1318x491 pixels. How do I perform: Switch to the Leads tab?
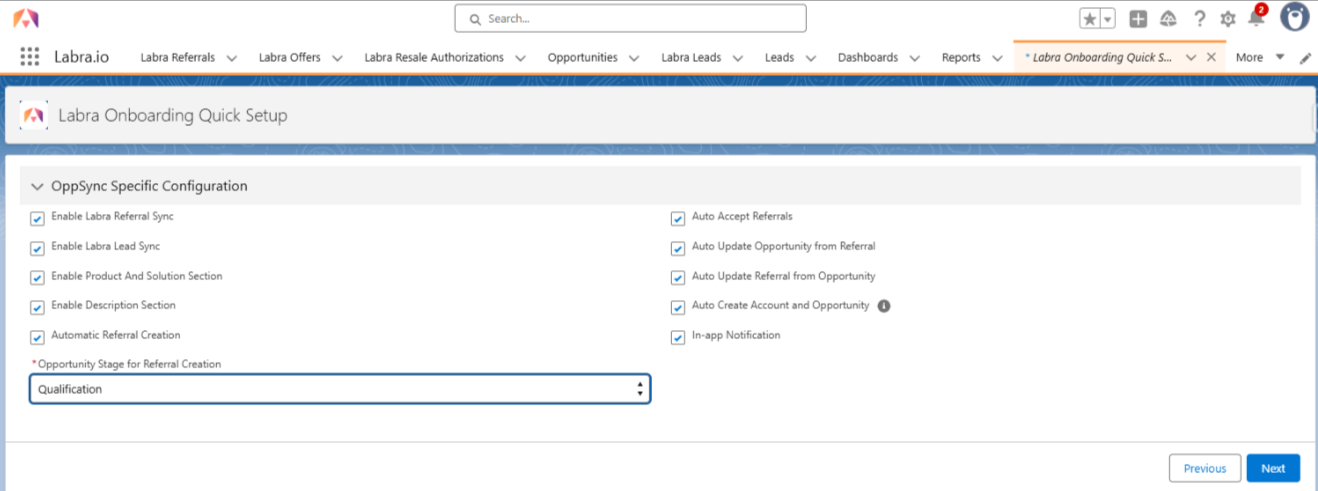coord(779,57)
